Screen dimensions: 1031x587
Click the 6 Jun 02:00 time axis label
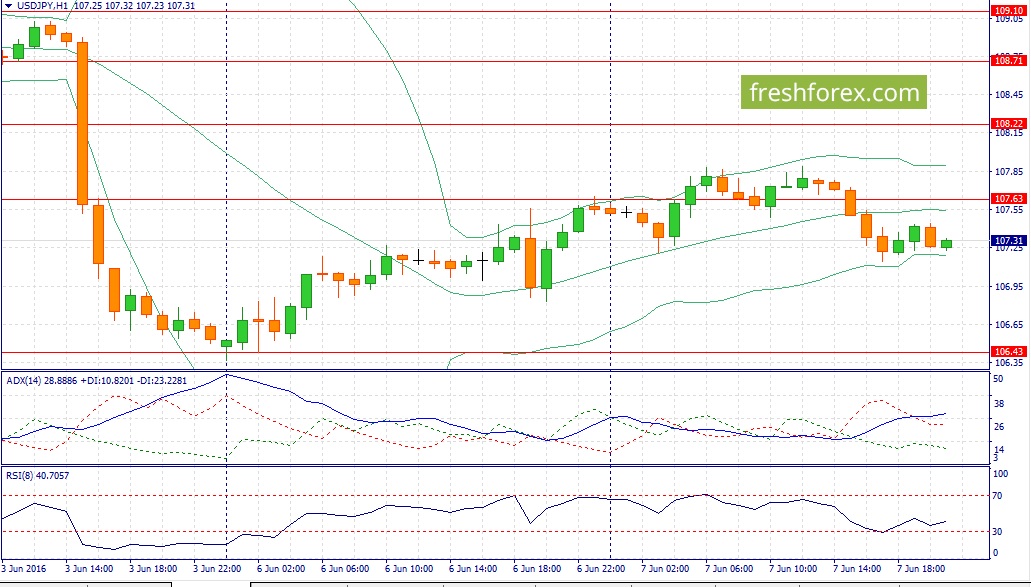(x=281, y=569)
